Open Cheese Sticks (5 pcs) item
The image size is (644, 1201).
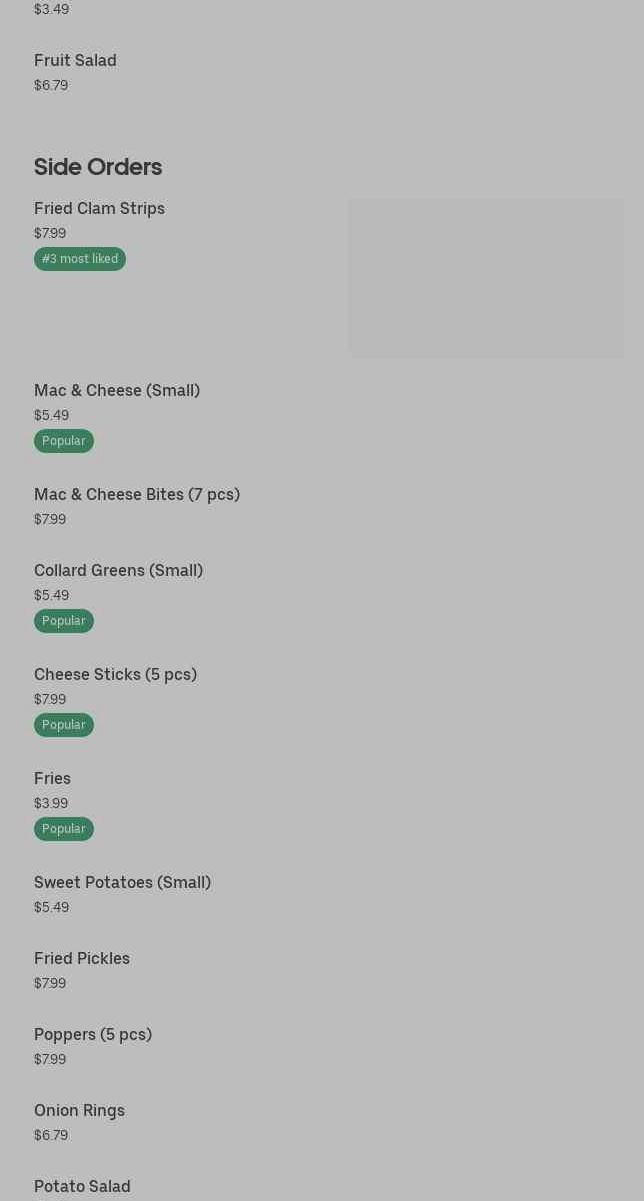tap(115, 675)
